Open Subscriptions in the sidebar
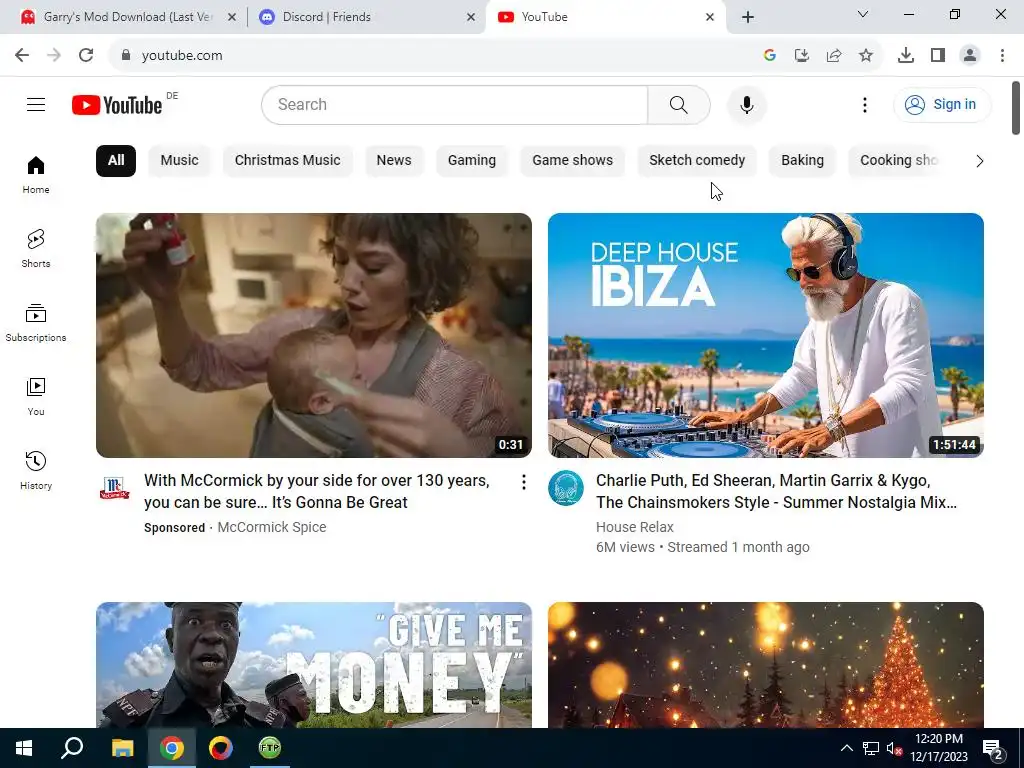Image resolution: width=1024 pixels, height=768 pixels. pyautogui.click(x=36, y=323)
